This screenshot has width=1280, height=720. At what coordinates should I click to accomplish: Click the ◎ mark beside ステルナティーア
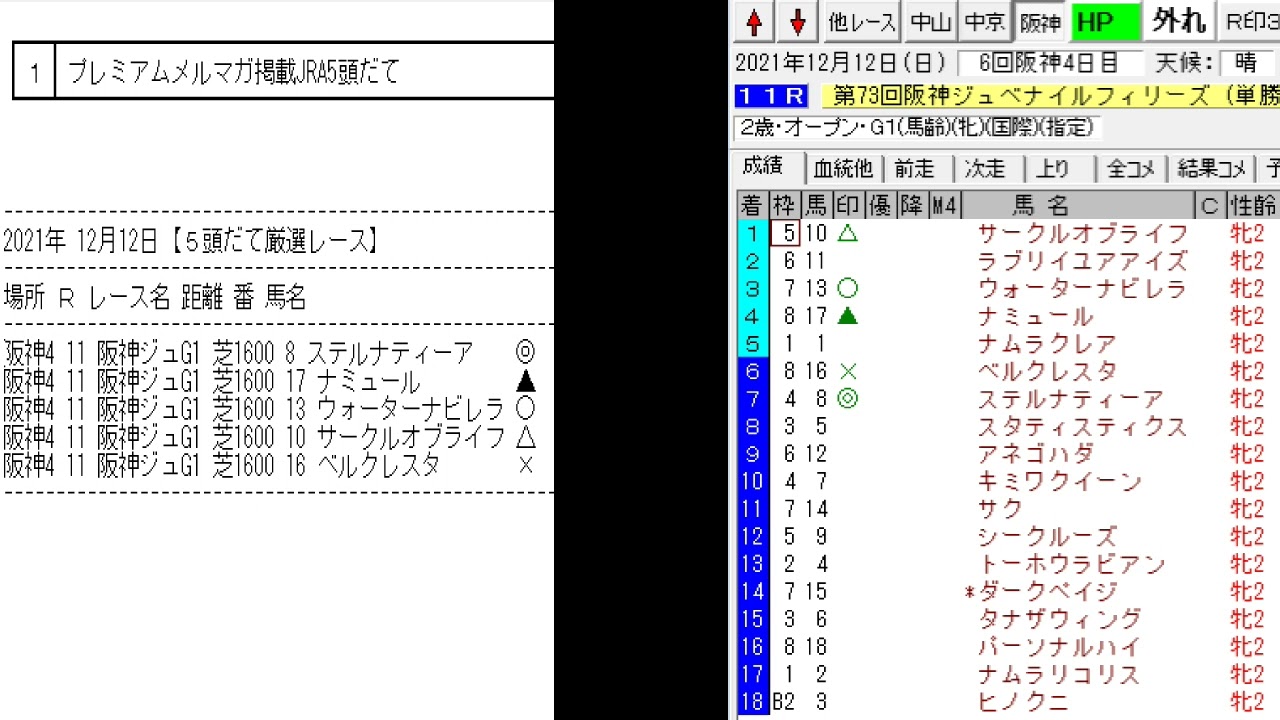point(847,400)
